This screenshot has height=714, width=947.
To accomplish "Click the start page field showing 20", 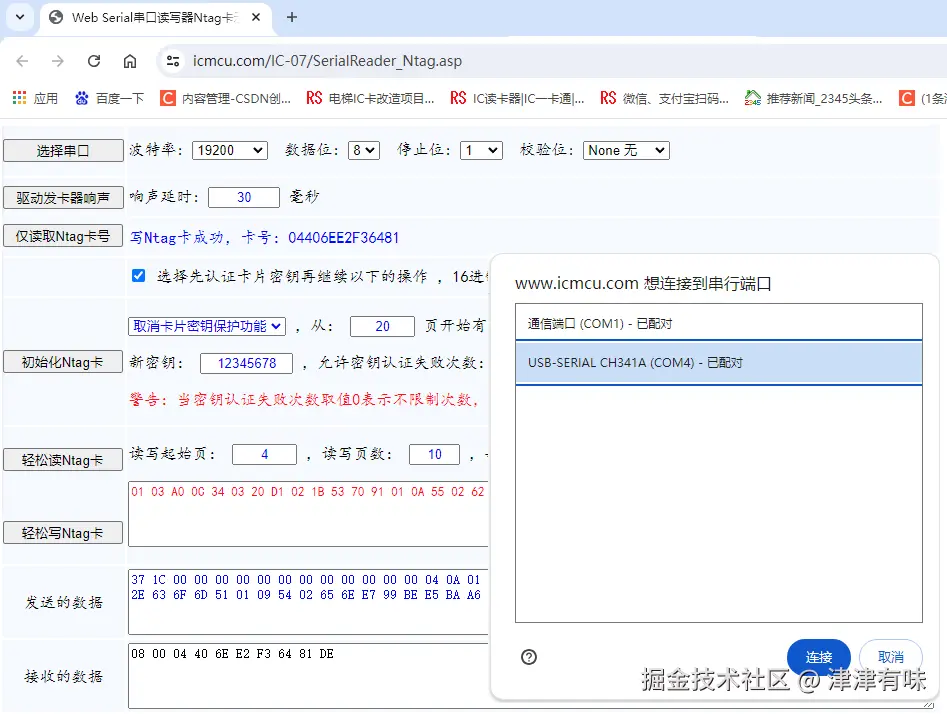I will [382, 326].
